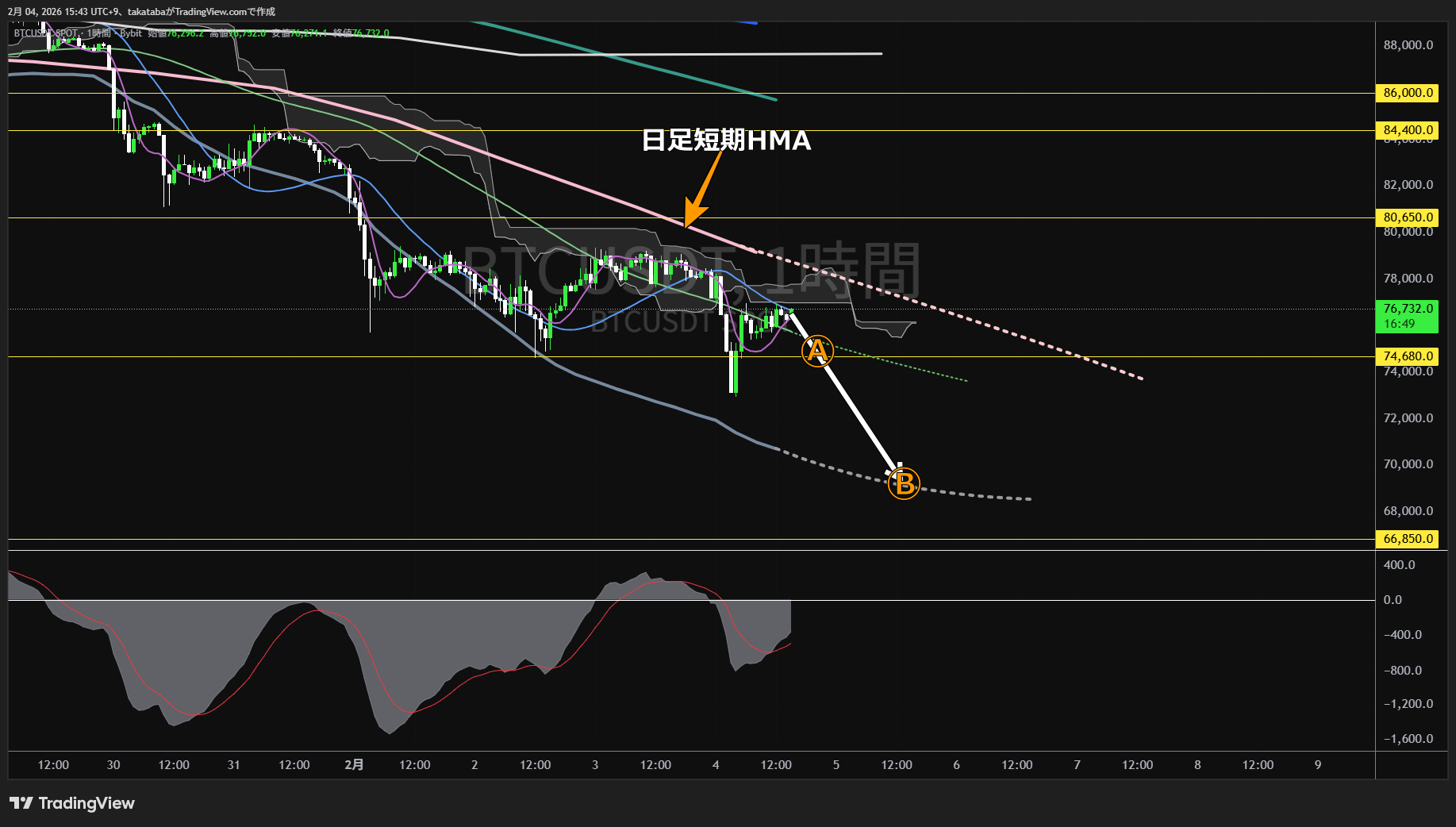
Task: Click the low value 76,271.1 in legend
Action: [309, 33]
